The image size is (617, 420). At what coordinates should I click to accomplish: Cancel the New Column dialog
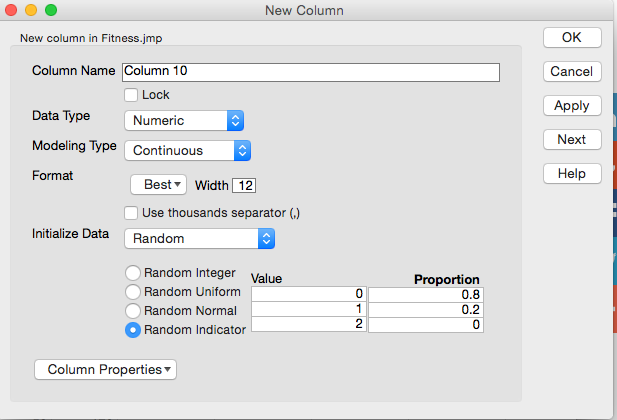(x=572, y=71)
